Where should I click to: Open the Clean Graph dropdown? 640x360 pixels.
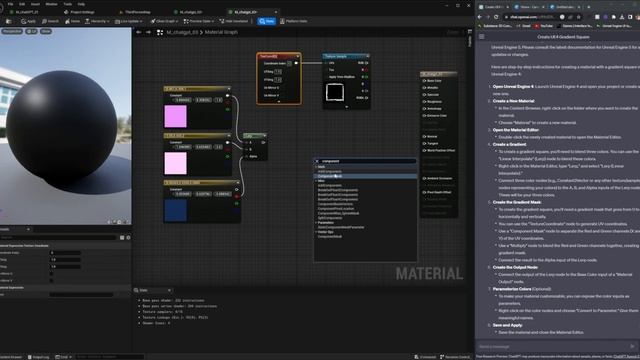click(164, 21)
